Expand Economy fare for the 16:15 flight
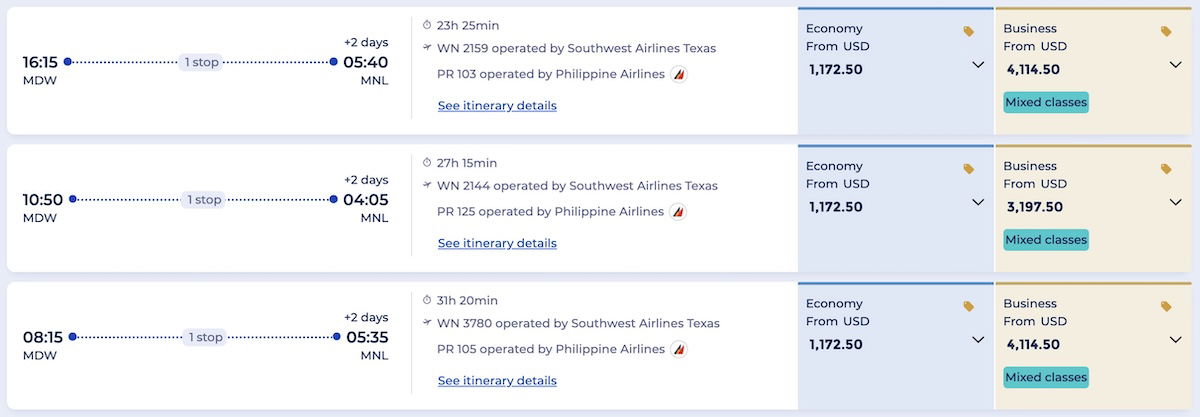The height and width of the screenshot is (417, 1200). point(978,65)
